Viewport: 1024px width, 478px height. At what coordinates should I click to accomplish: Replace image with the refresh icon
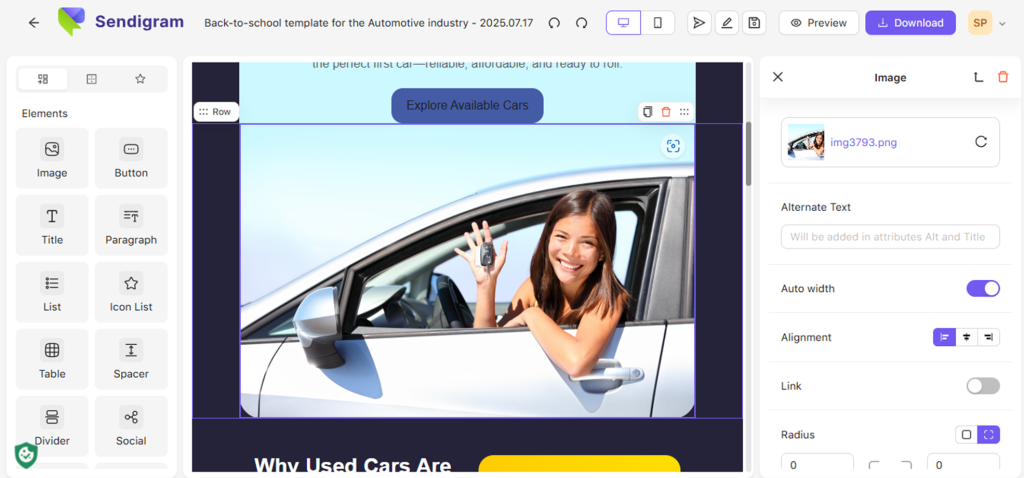[x=980, y=142]
